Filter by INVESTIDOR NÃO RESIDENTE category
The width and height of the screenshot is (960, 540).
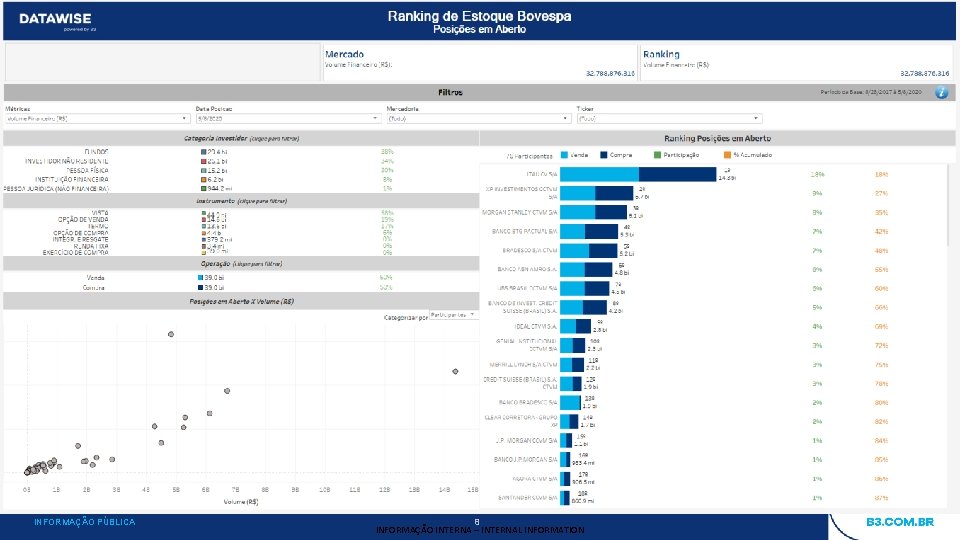(x=67, y=161)
